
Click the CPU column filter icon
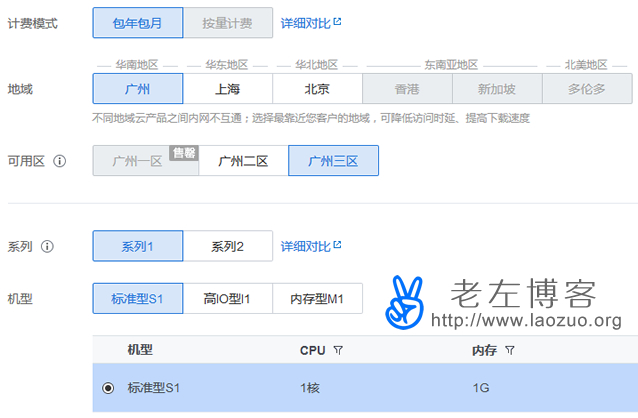click(338, 351)
